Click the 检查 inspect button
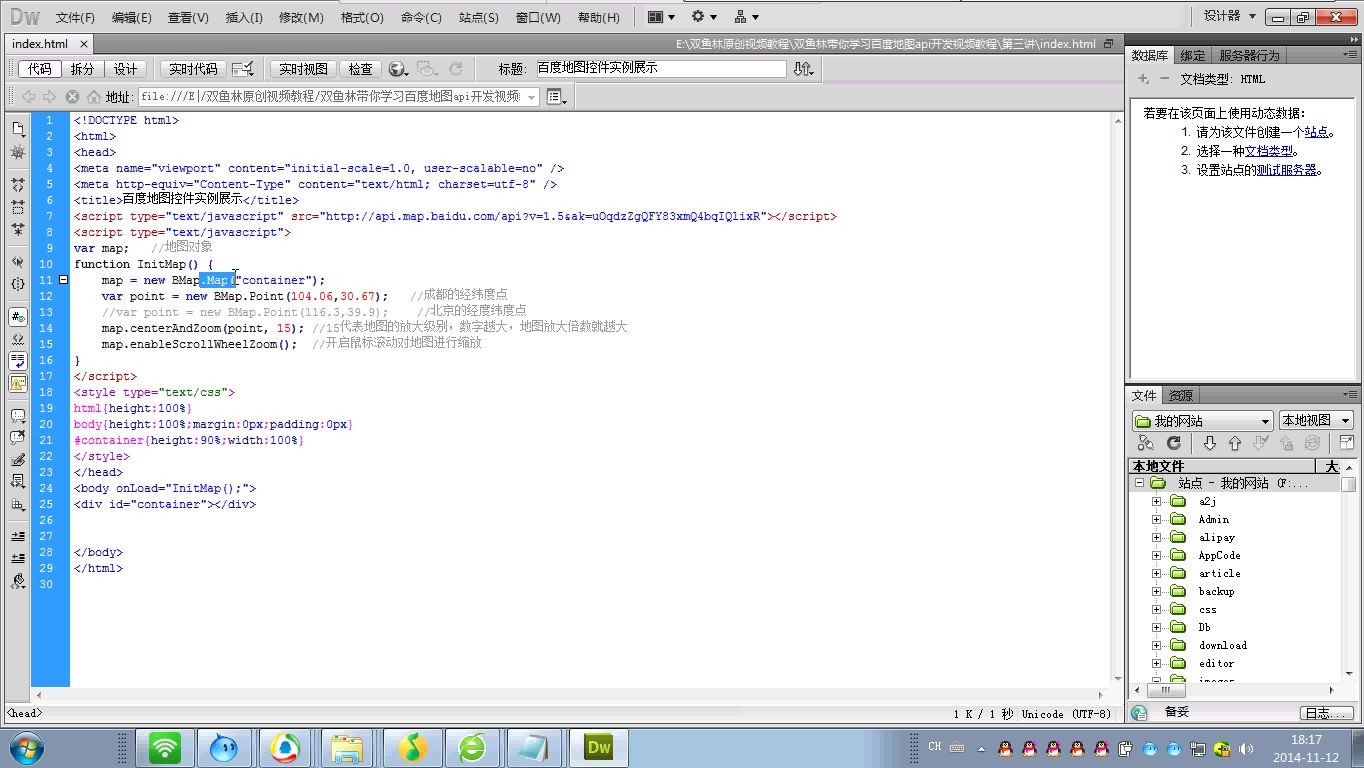Viewport: 1364px width, 768px height. tap(360, 69)
